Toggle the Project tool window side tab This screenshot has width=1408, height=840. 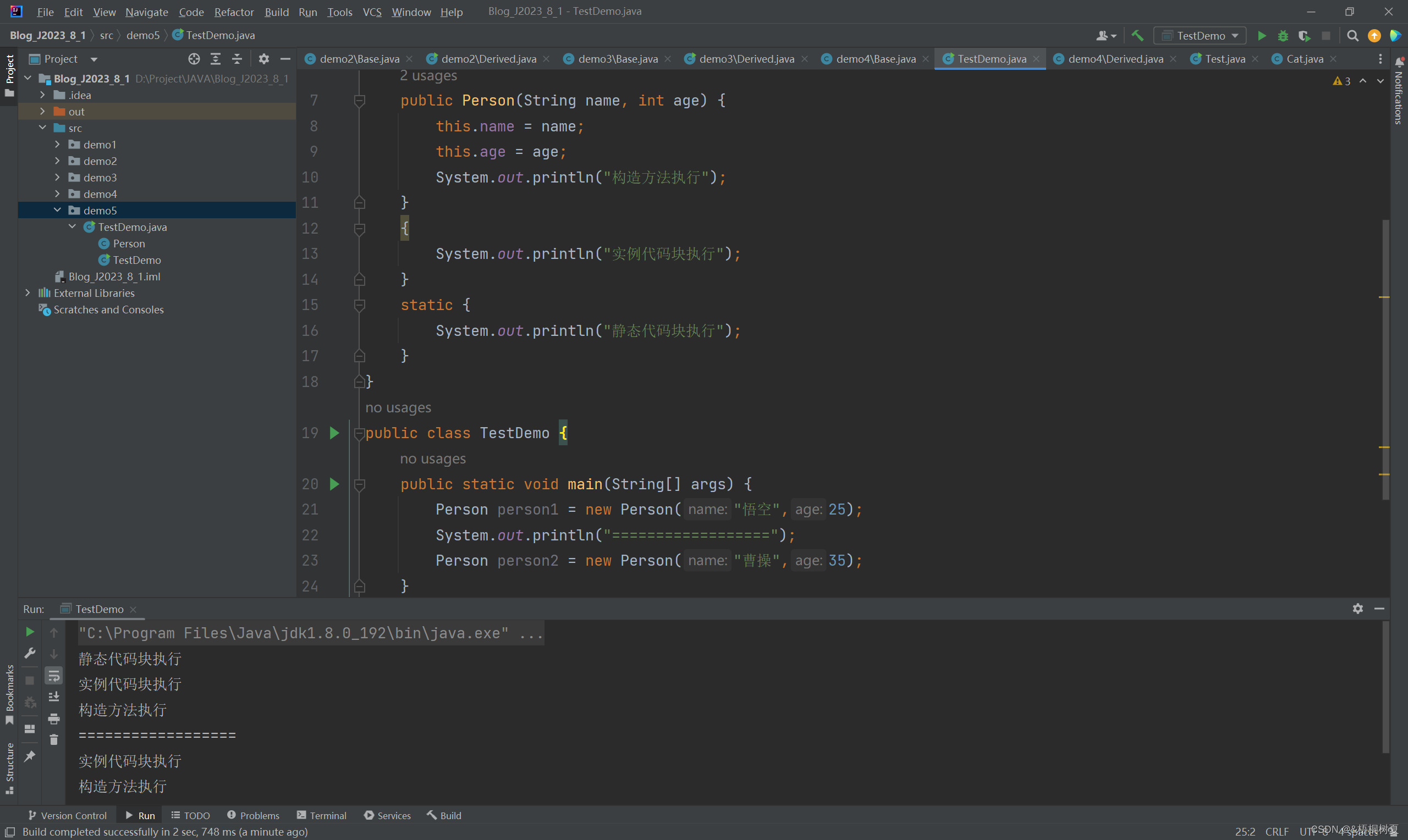click(x=9, y=75)
